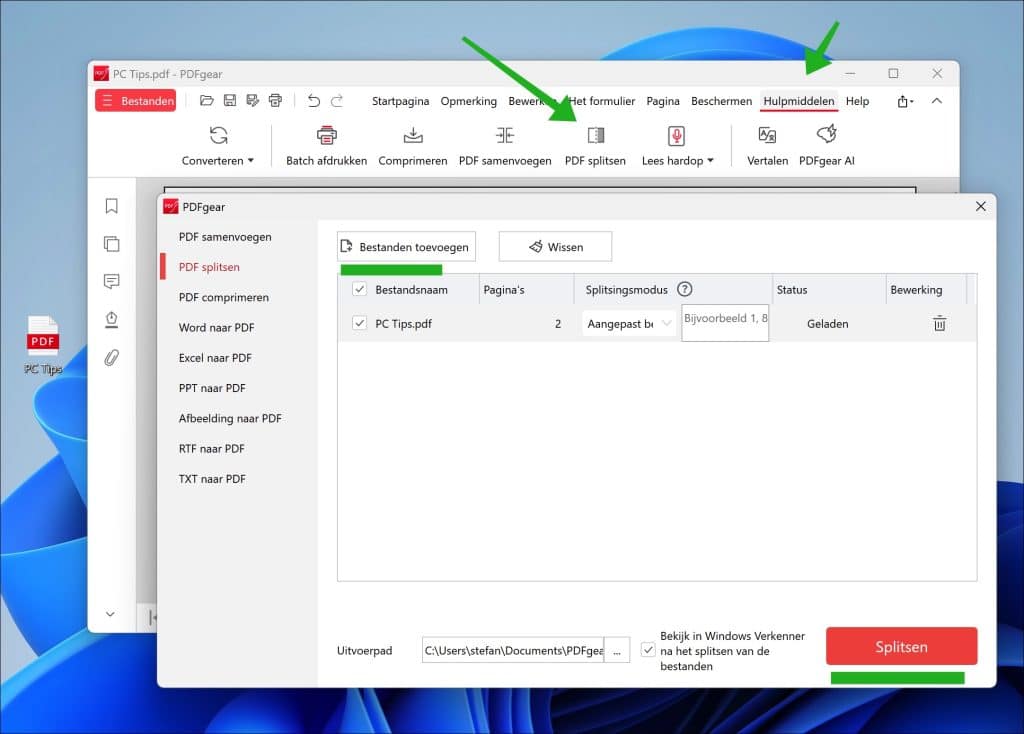1024x734 pixels.
Task: Switch to the Startpagina tab
Action: (x=400, y=101)
